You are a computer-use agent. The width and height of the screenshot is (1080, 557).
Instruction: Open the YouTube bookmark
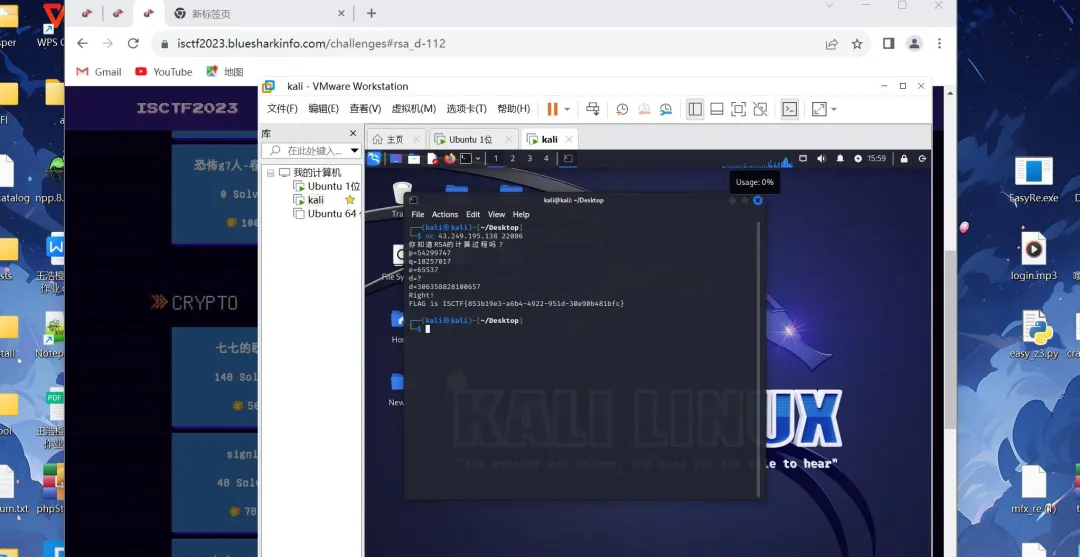point(164,72)
